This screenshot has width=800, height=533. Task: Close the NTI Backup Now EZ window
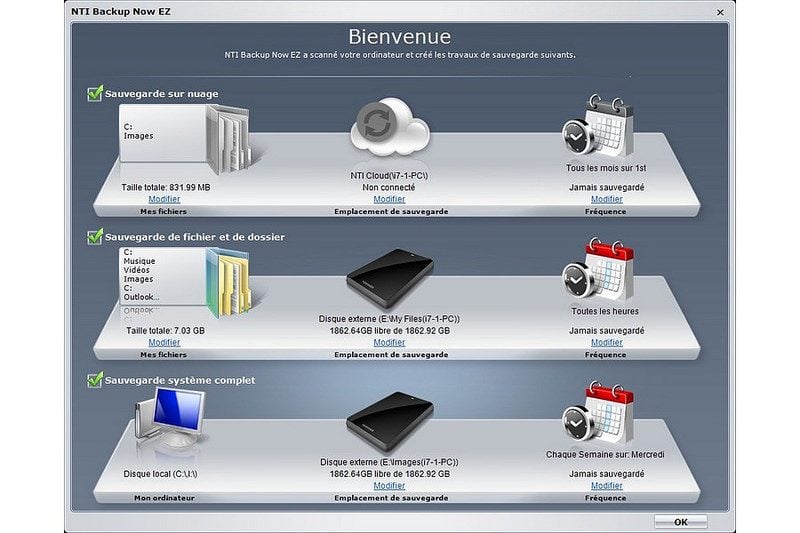720,12
